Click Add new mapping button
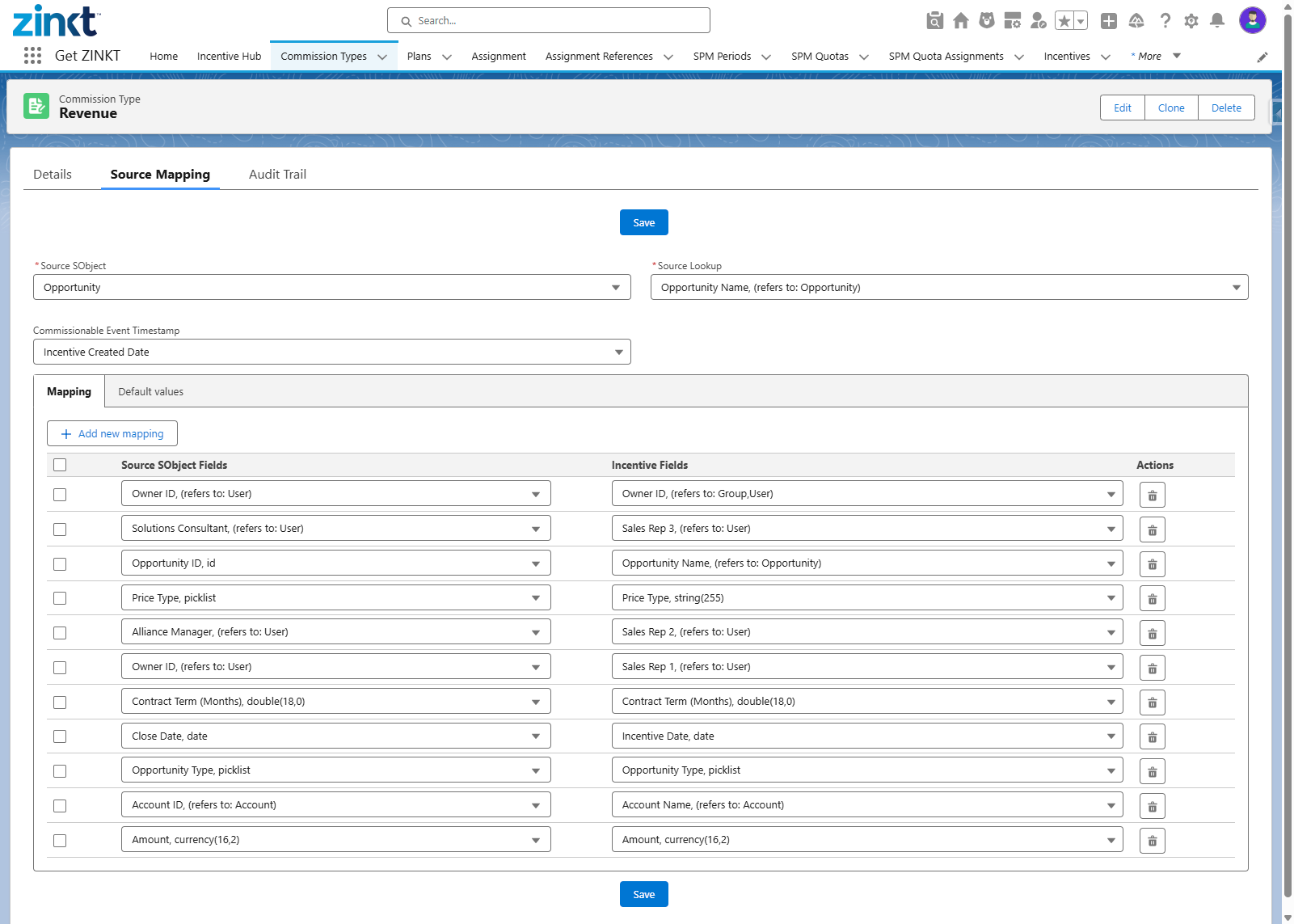This screenshot has width=1294, height=924. tap(112, 434)
